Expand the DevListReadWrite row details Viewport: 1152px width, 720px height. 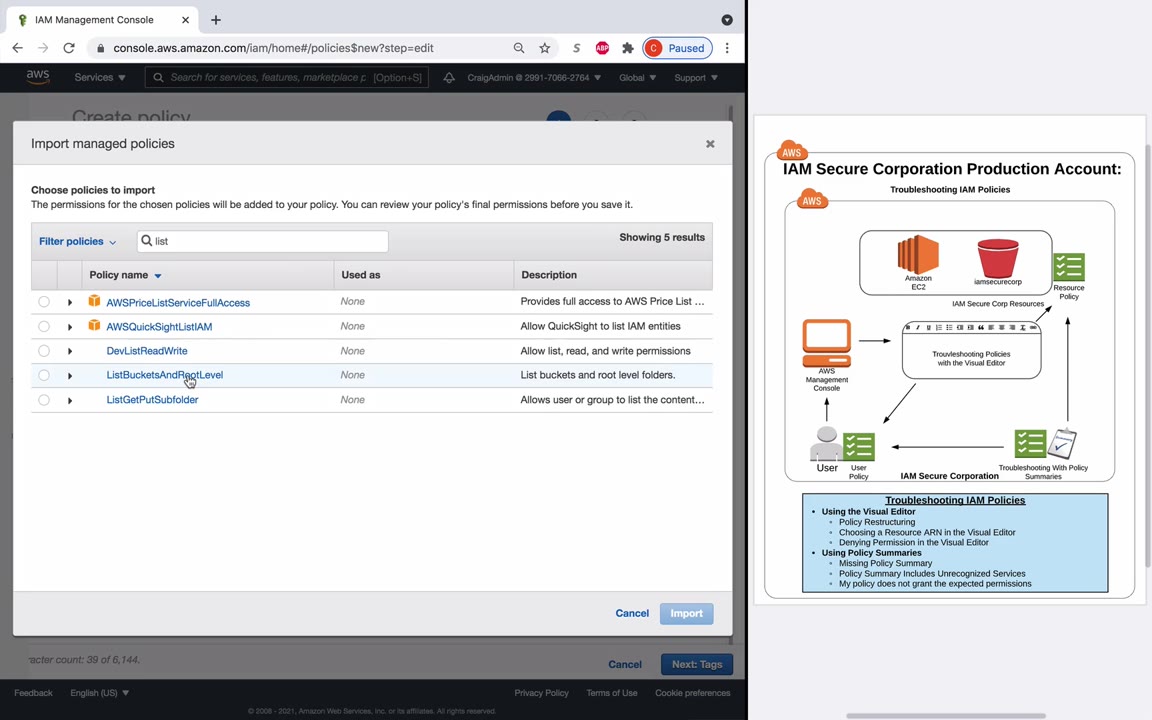pos(70,351)
